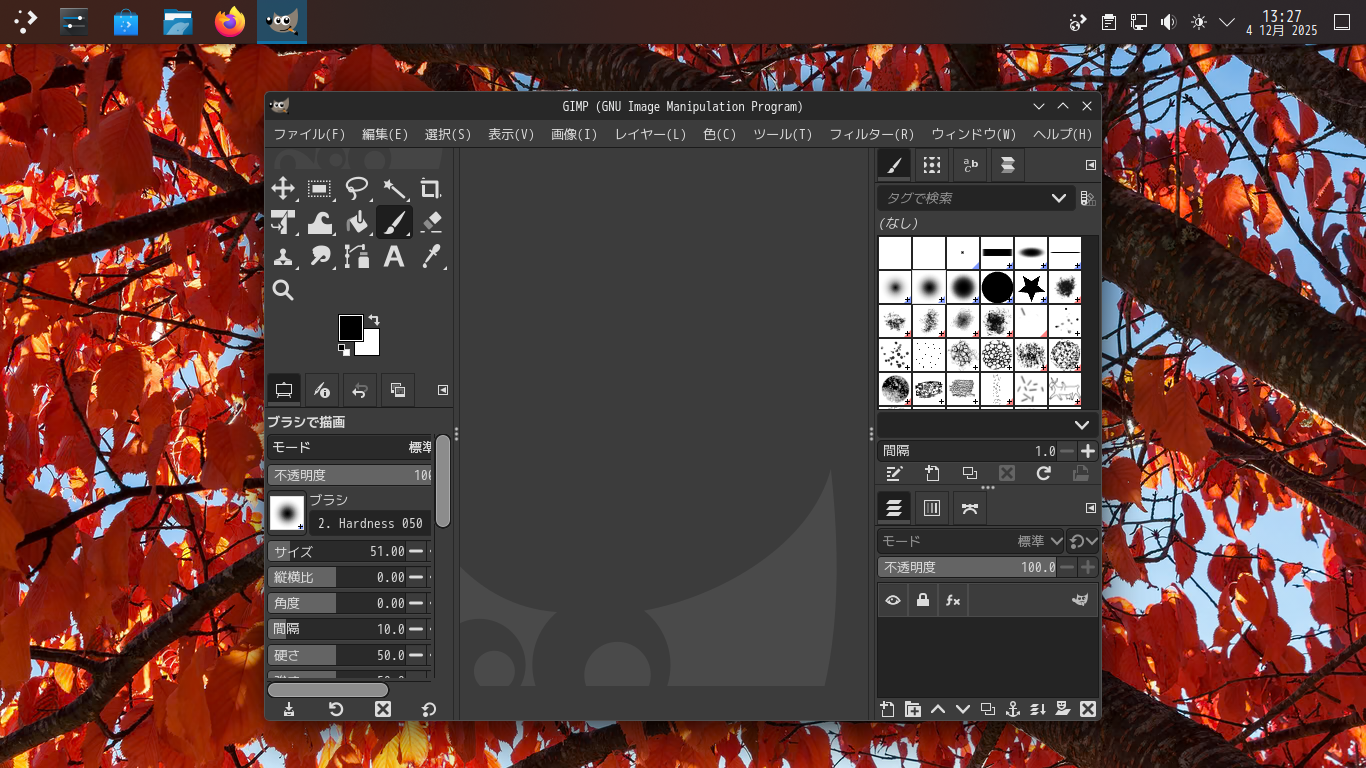The width and height of the screenshot is (1366, 768).
Task: Click the black foreground color swatch
Action: [x=350, y=327]
